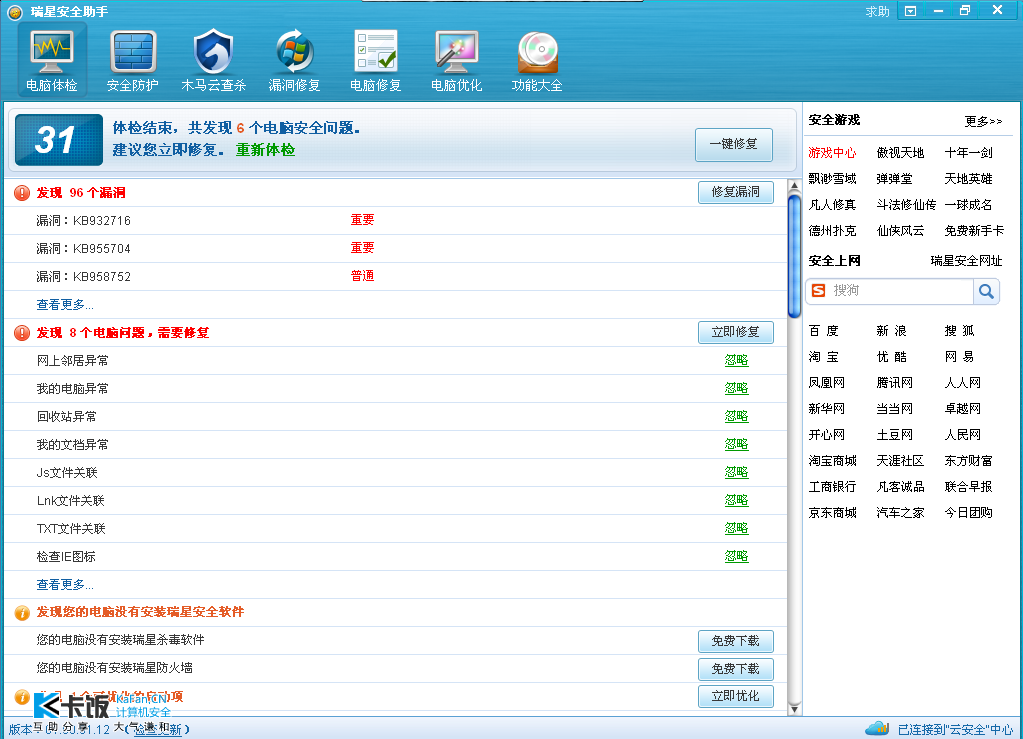Click the scrollbar down arrow
Screen dimensions: 1023x739
tap(794, 709)
